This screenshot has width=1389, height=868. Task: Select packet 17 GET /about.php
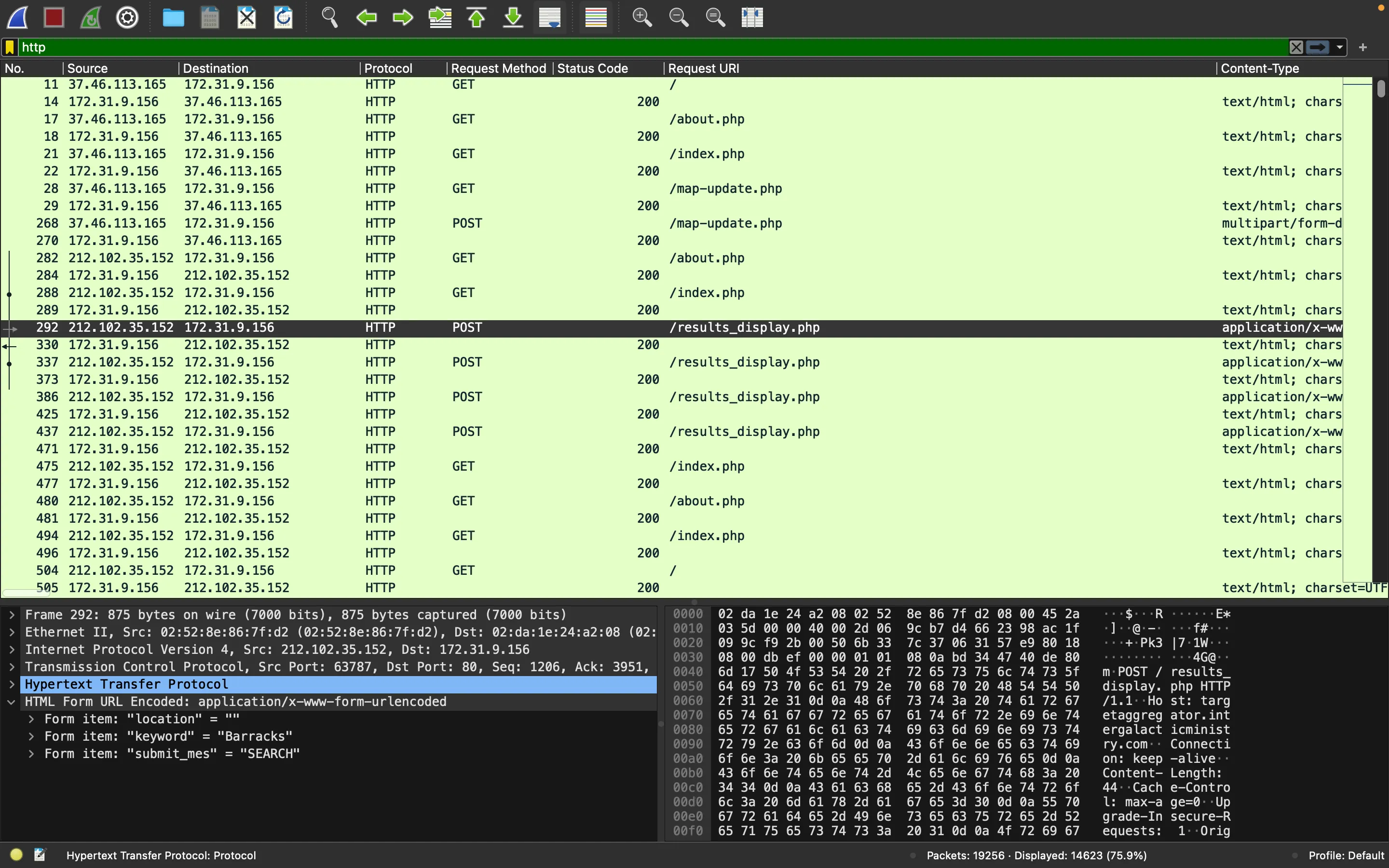point(671,119)
